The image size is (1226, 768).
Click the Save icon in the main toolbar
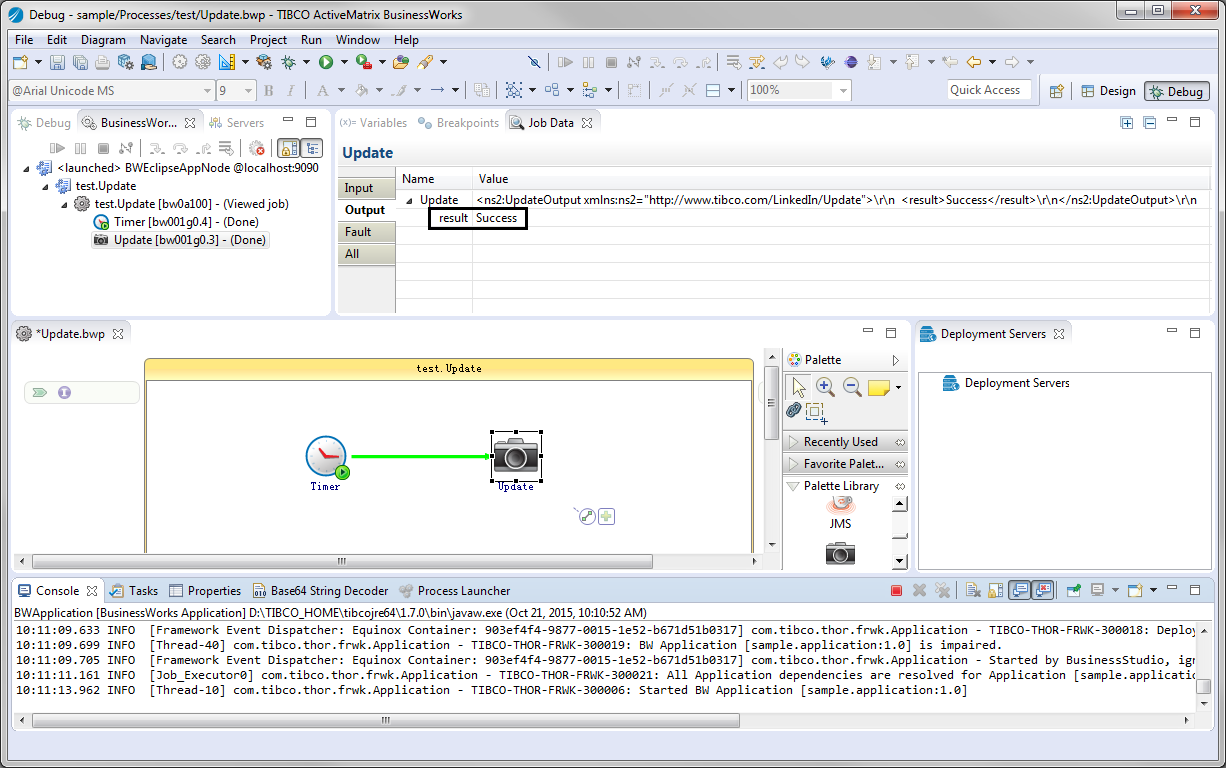[57, 62]
